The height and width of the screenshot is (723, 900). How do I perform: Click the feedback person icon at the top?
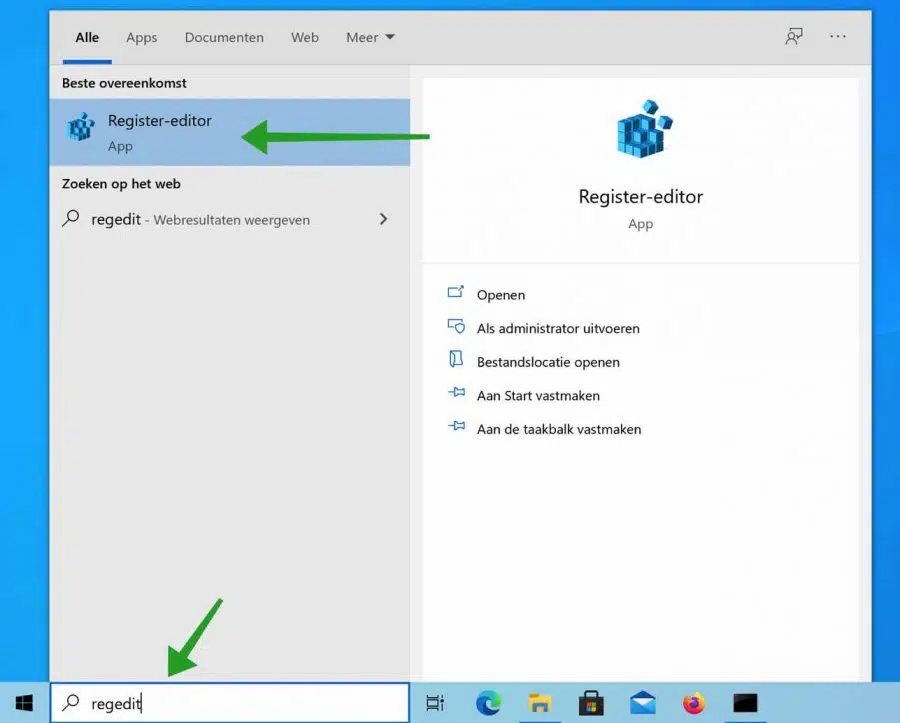pyautogui.click(x=794, y=37)
